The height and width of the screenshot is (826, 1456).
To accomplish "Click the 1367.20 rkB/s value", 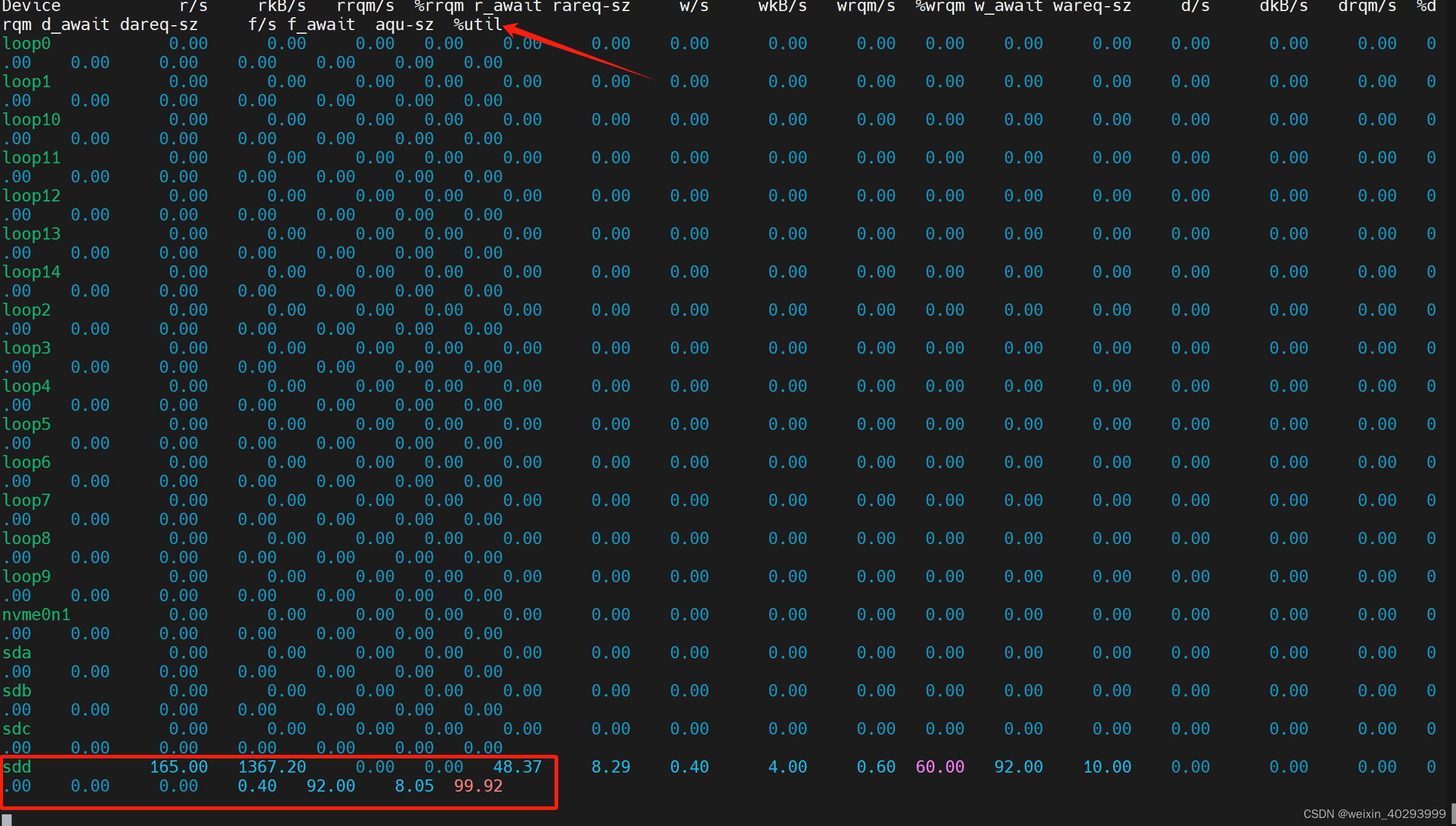I will (272, 766).
